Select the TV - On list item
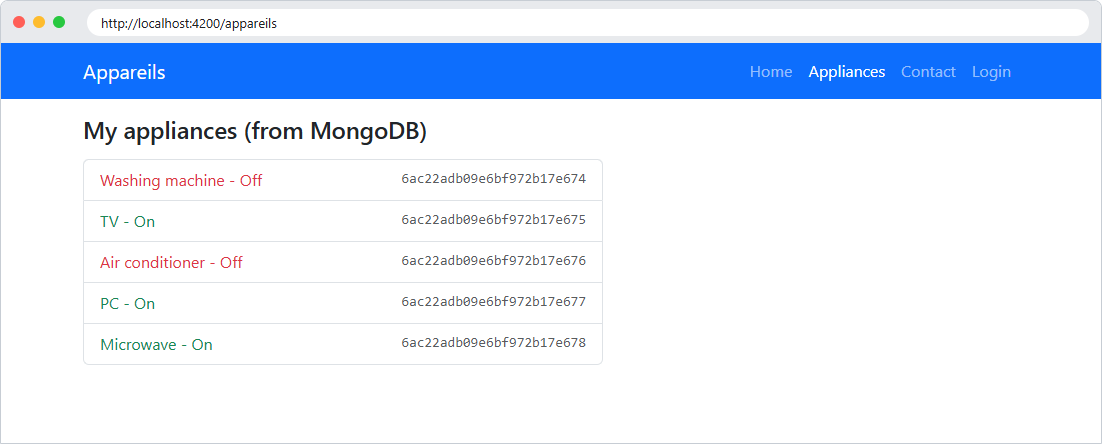 [x=343, y=221]
